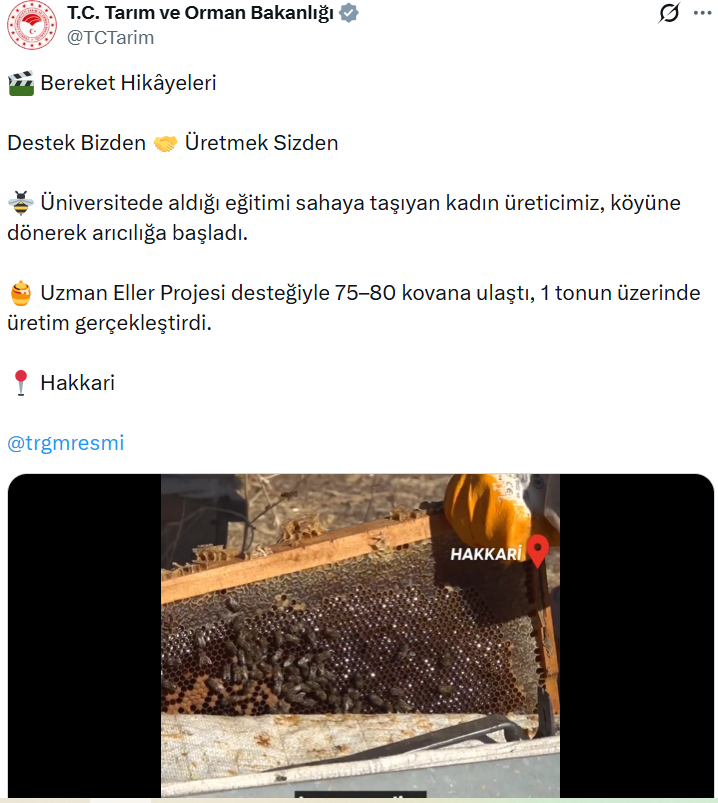Open the three-dot more options menu

(x=703, y=13)
